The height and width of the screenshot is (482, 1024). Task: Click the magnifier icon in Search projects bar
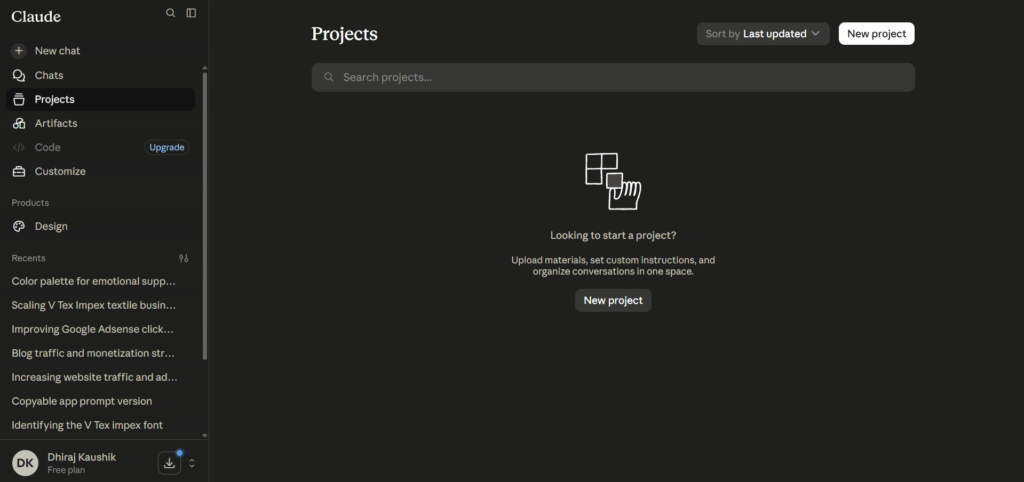click(x=329, y=77)
